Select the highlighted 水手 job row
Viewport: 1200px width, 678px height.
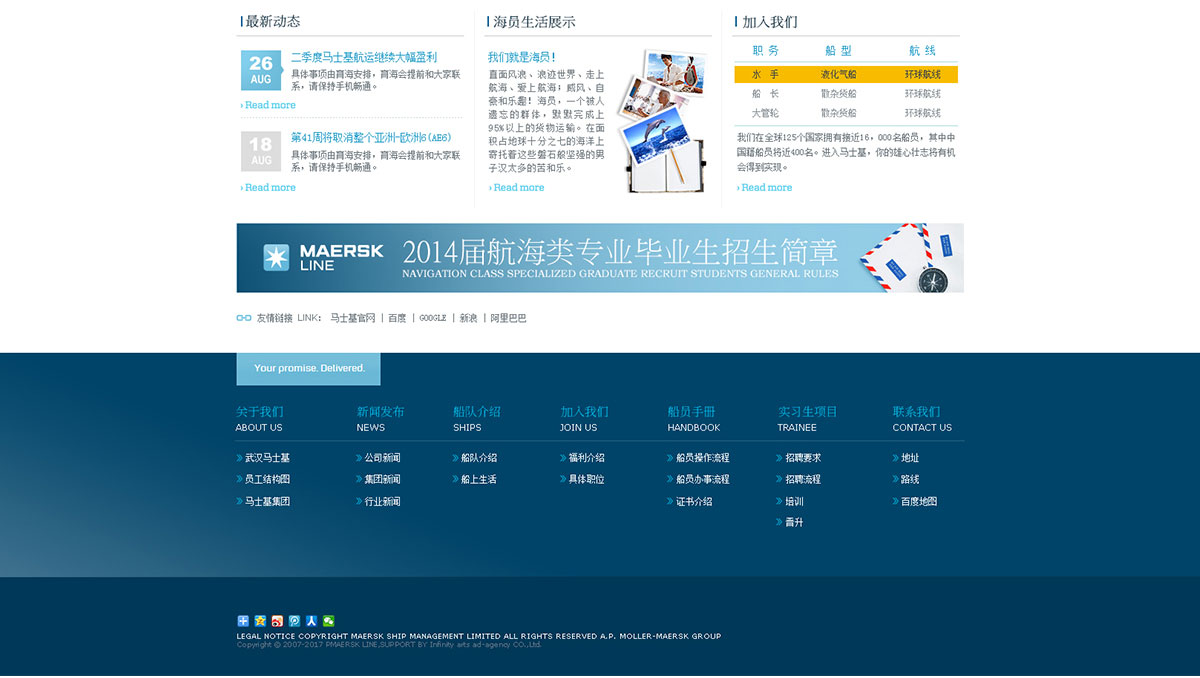tap(846, 74)
